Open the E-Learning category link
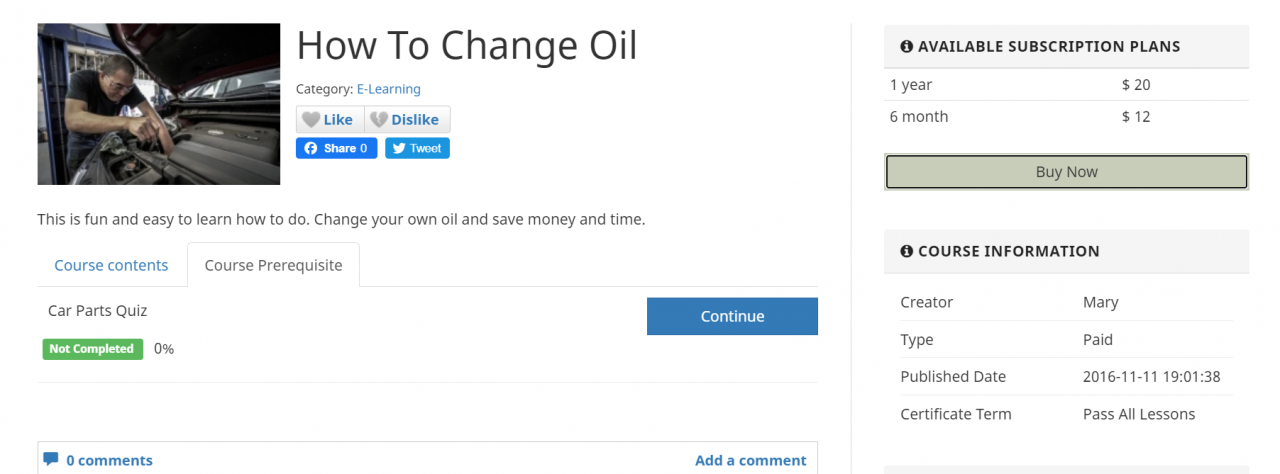This screenshot has height=474, width=1280. [x=388, y=89]
